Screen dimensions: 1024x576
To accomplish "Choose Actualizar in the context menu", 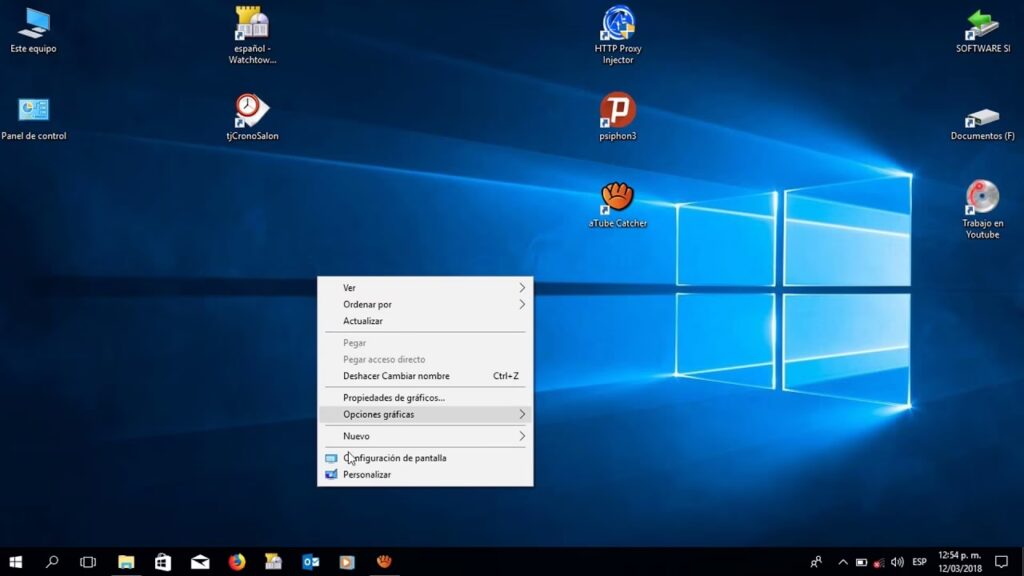I will (x=363, y=321).
